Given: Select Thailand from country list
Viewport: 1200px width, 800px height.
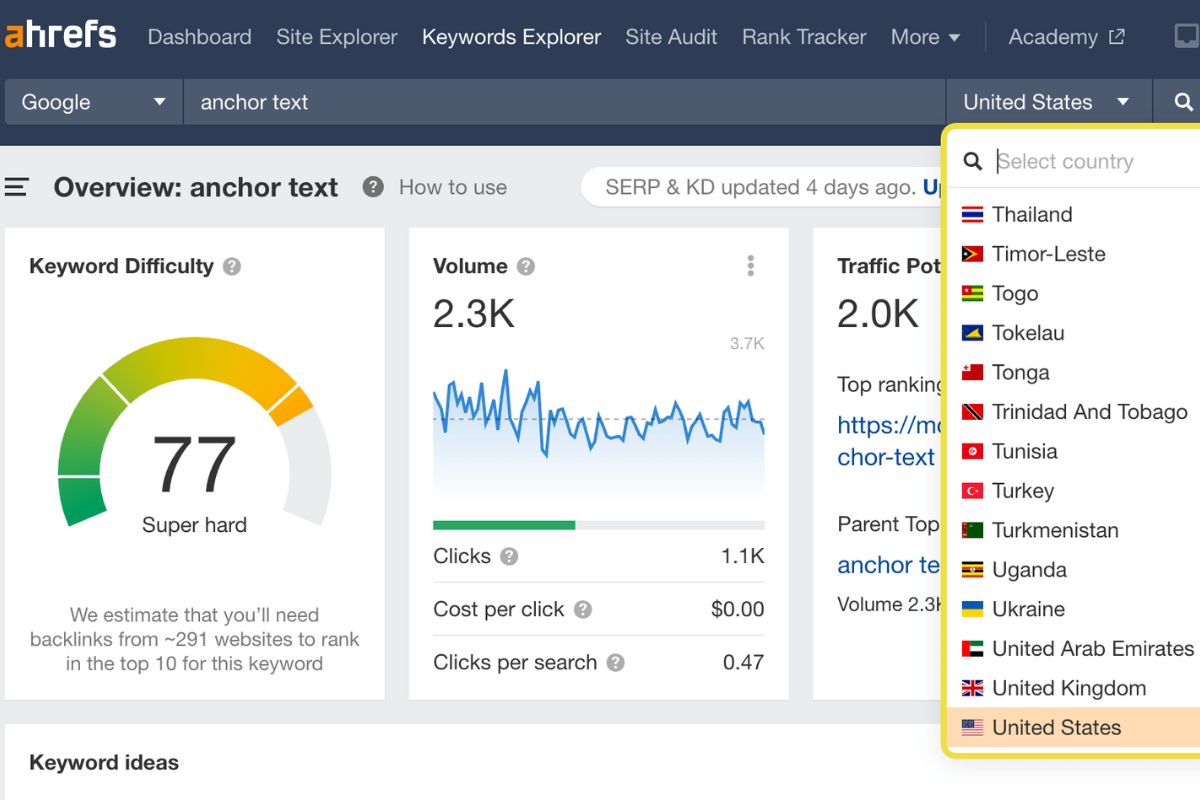Looking at the screenshot, I should (x=1073, y=214).
